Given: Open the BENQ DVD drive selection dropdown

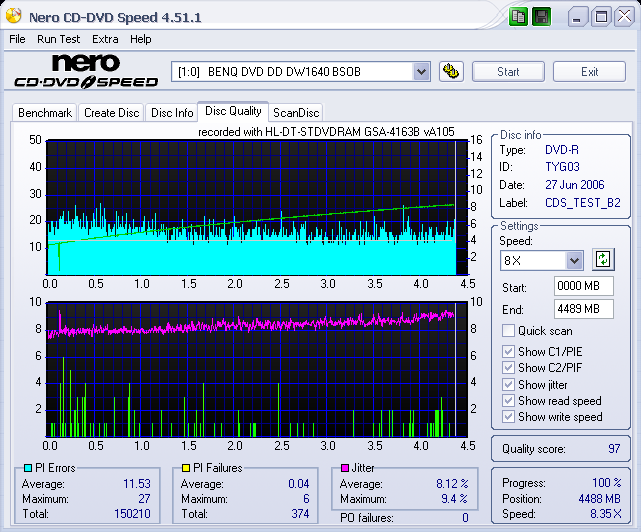Looking at the screenshot, I should click(421, 71).
